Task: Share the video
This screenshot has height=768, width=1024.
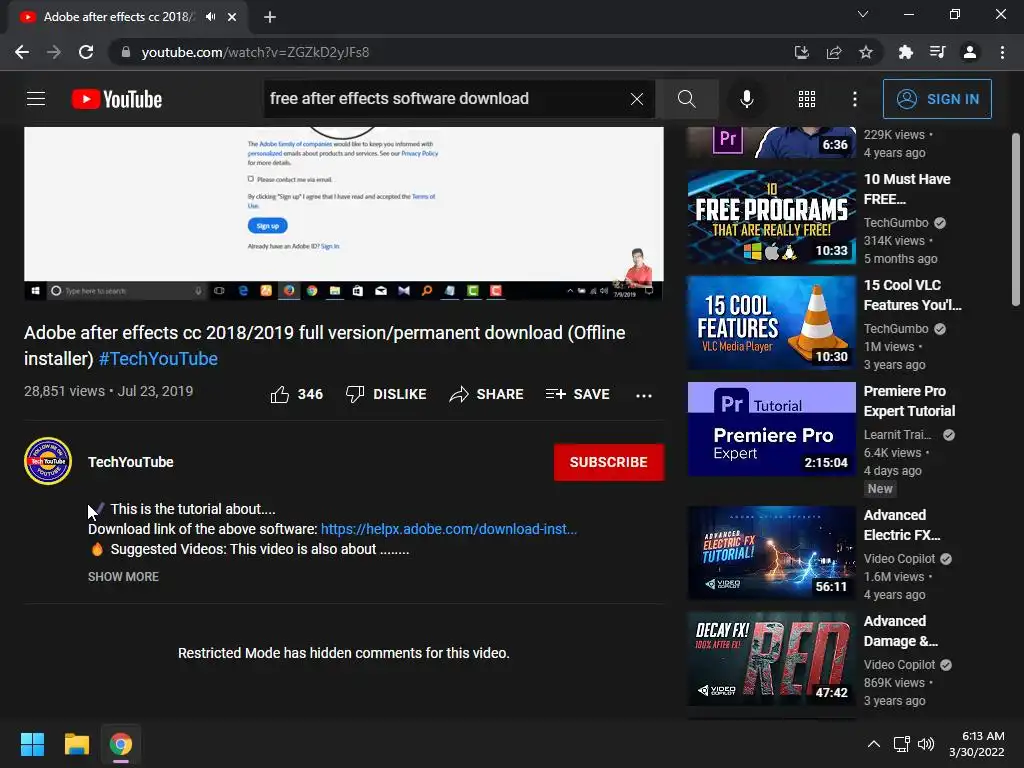Action: (487, 394)
